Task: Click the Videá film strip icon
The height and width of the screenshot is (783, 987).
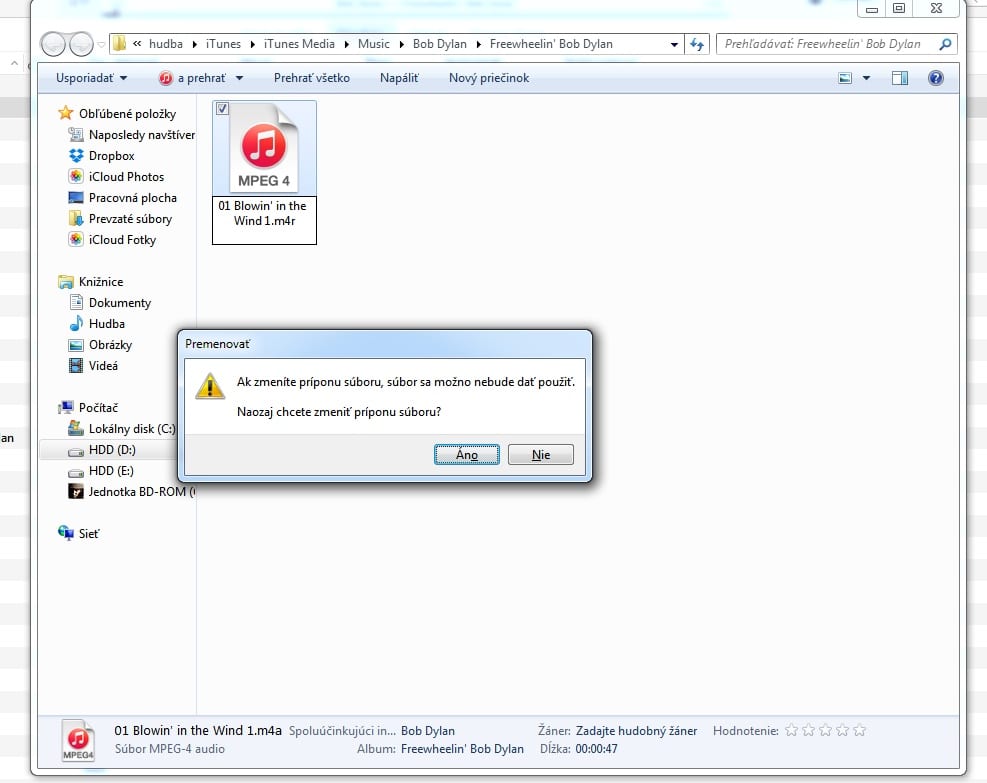Action: coord(76,366)
